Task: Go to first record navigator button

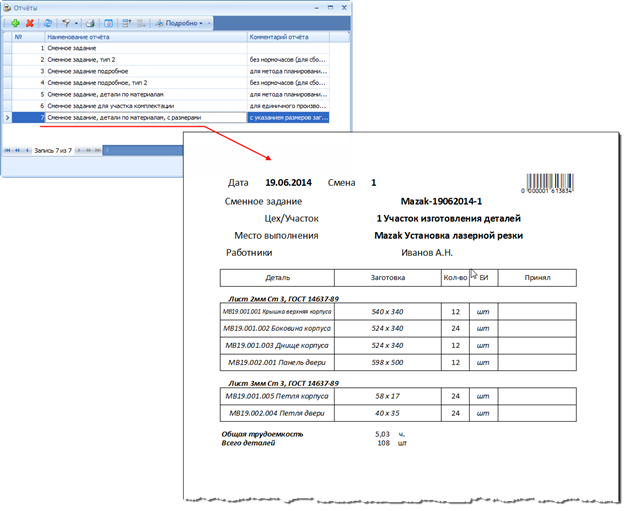Action: 8,150
